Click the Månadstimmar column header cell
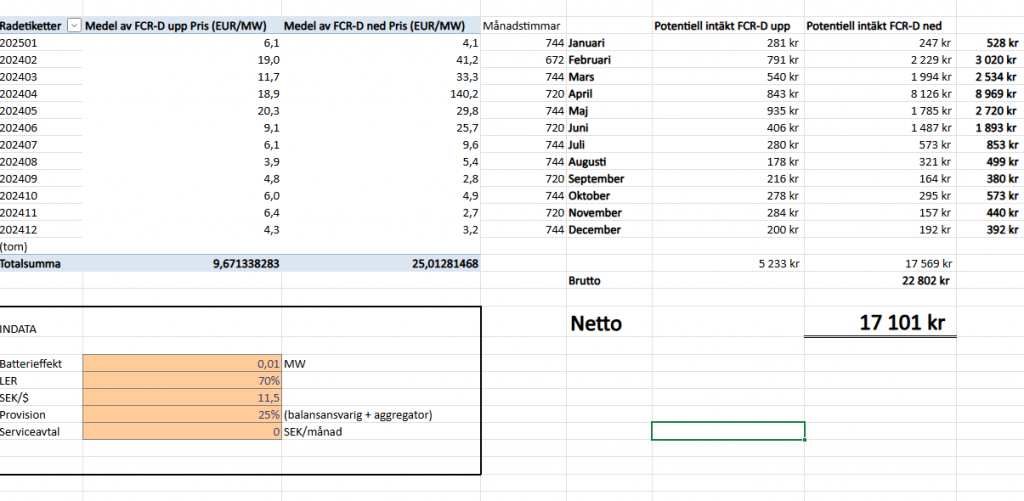This screenshot has width=1024, height=501. click(x=523, y=26)
